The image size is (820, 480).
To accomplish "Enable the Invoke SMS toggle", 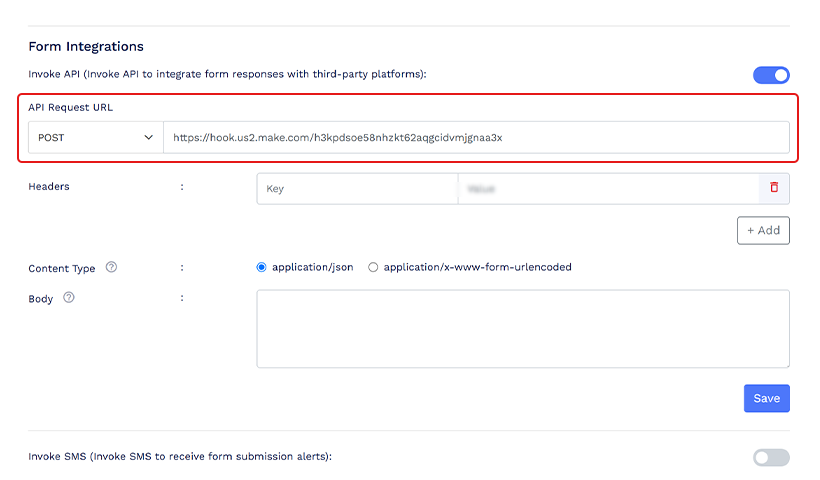I will click(x=771, y=457).
